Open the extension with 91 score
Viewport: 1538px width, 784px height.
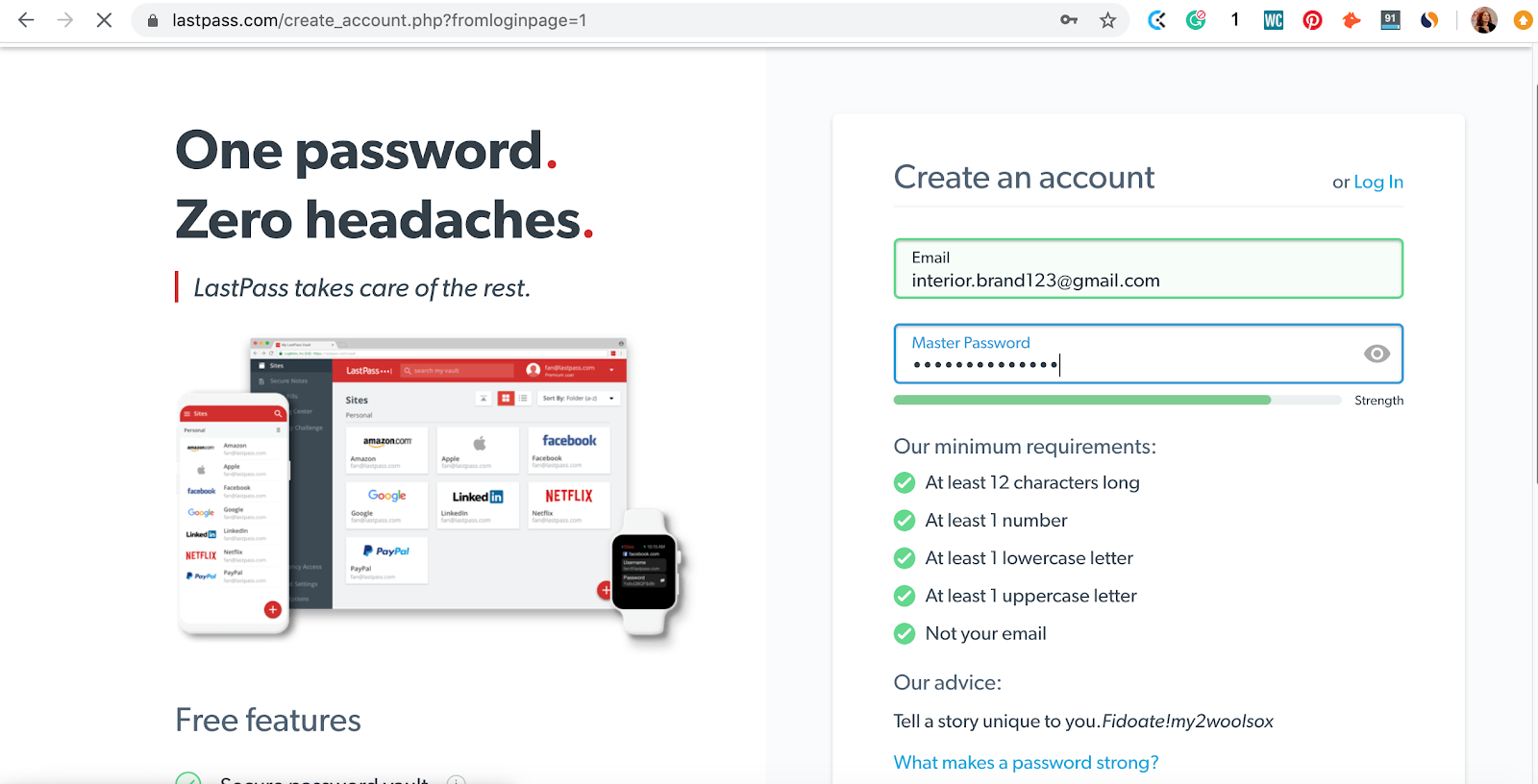(1391, 20)
